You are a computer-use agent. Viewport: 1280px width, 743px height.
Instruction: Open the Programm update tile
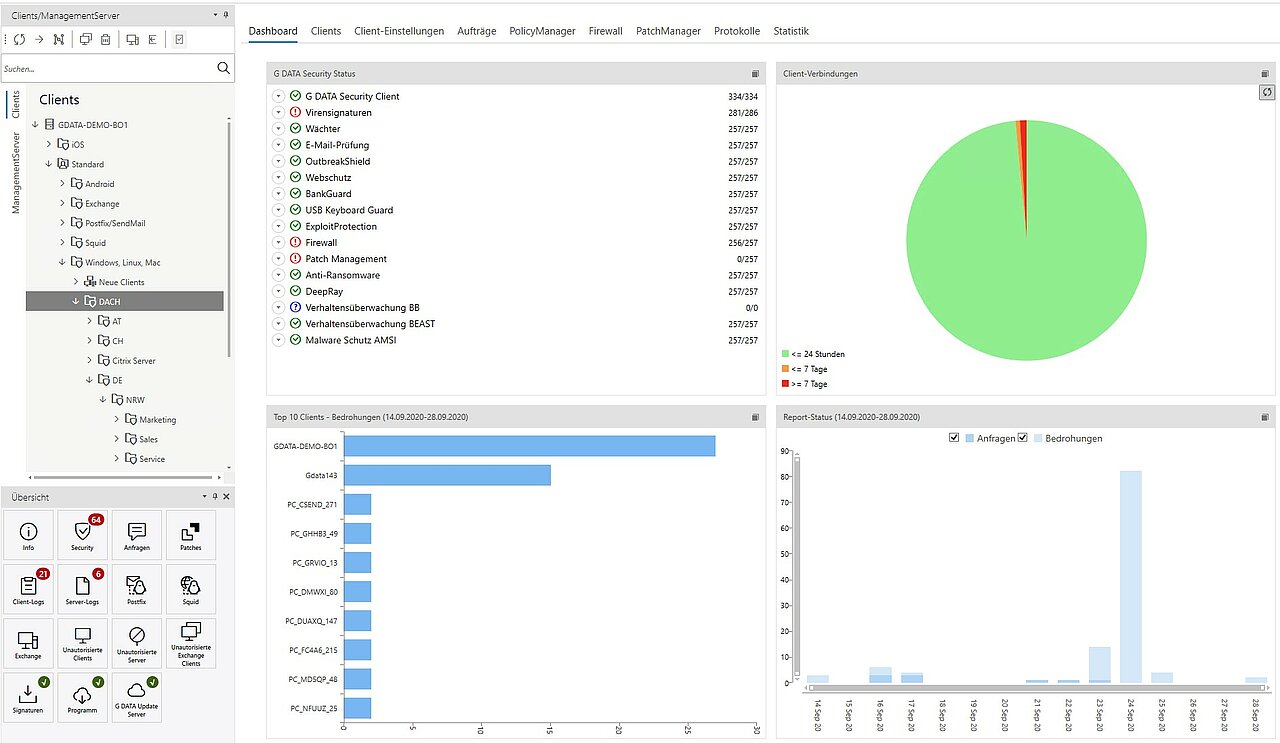[x=82, y=698]
